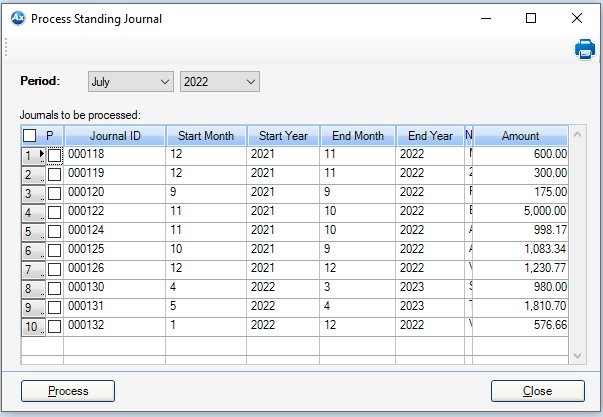Check the box for journal 000126
Viewport: 603px width, 417px height.
pyautogui.click(x=54, y=270)
